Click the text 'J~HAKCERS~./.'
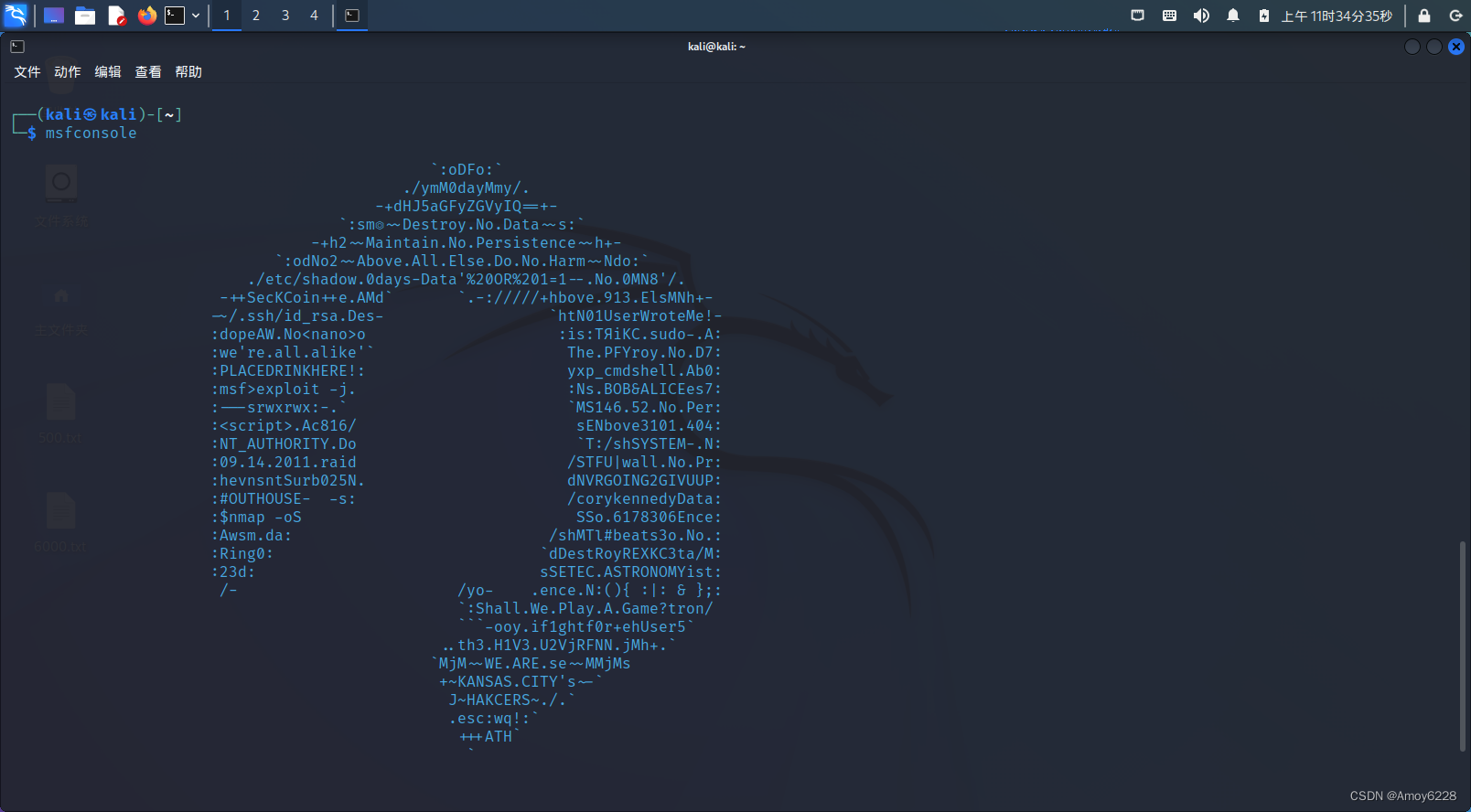This screenshot has height=812, width=1471. pyautogui.click(x=508, y=700)
